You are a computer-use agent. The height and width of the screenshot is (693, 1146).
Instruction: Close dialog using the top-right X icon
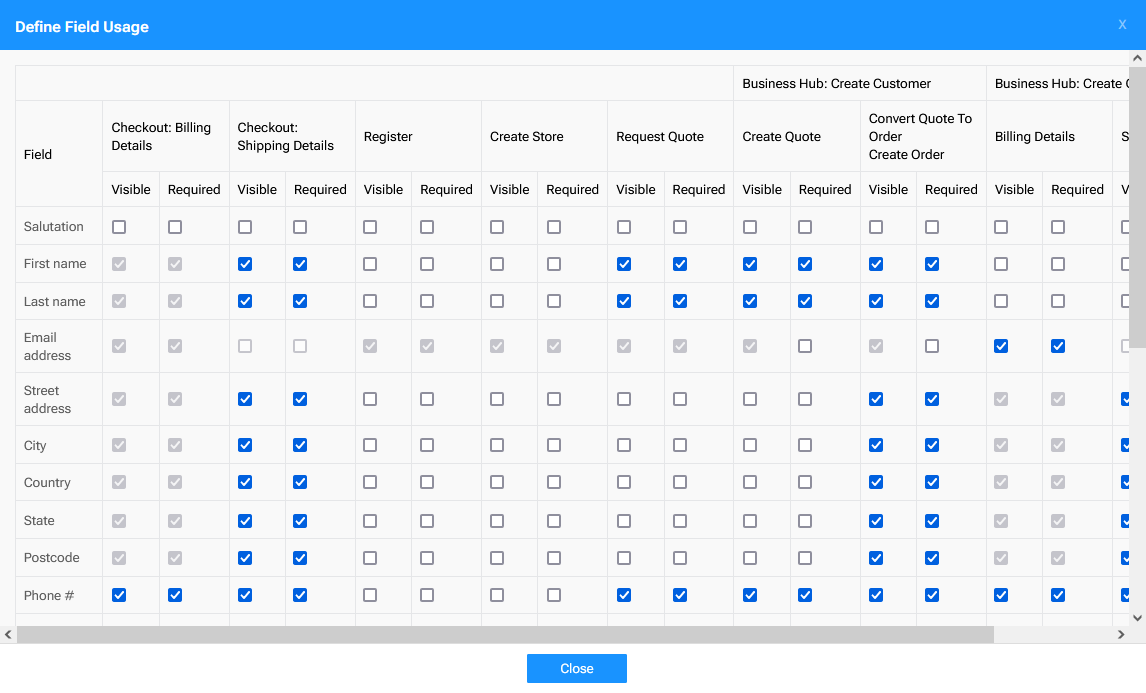point(1122,25)
